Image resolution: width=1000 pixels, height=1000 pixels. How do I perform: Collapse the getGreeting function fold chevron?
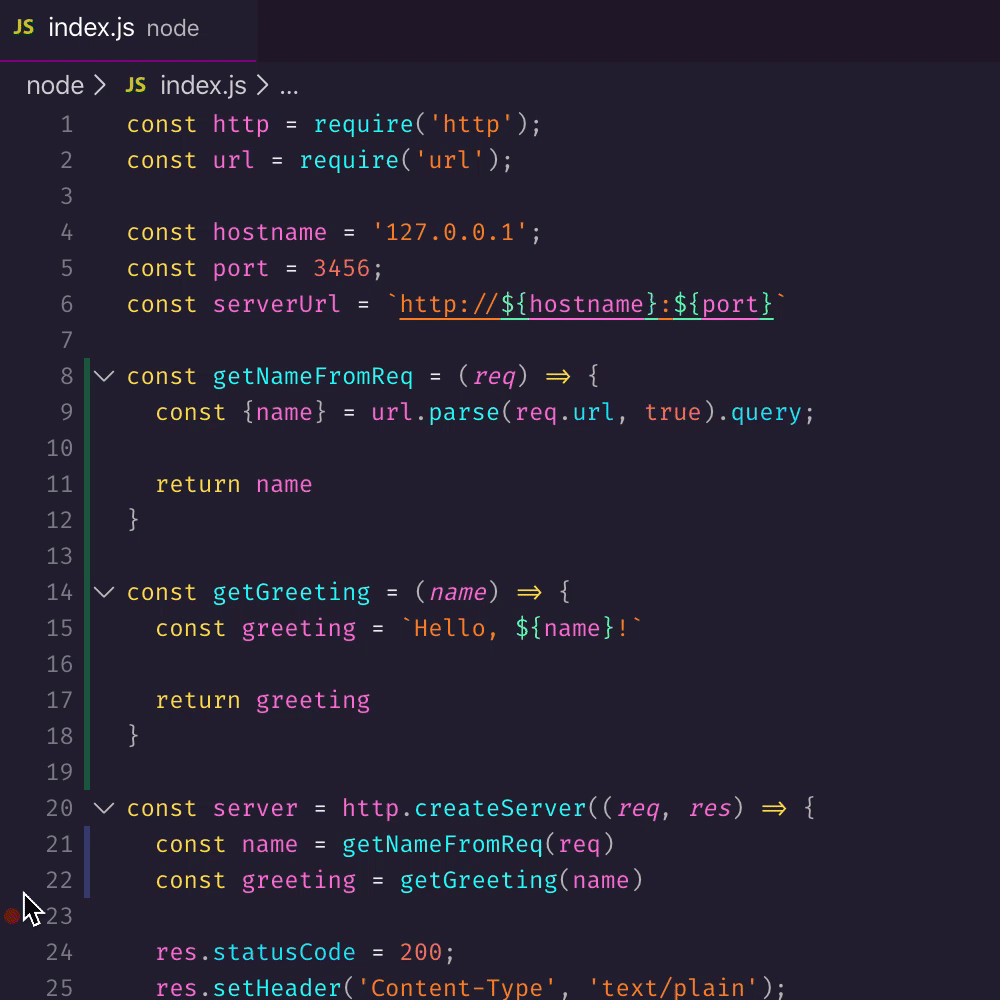pyautogui.click(x=104, y=592)
